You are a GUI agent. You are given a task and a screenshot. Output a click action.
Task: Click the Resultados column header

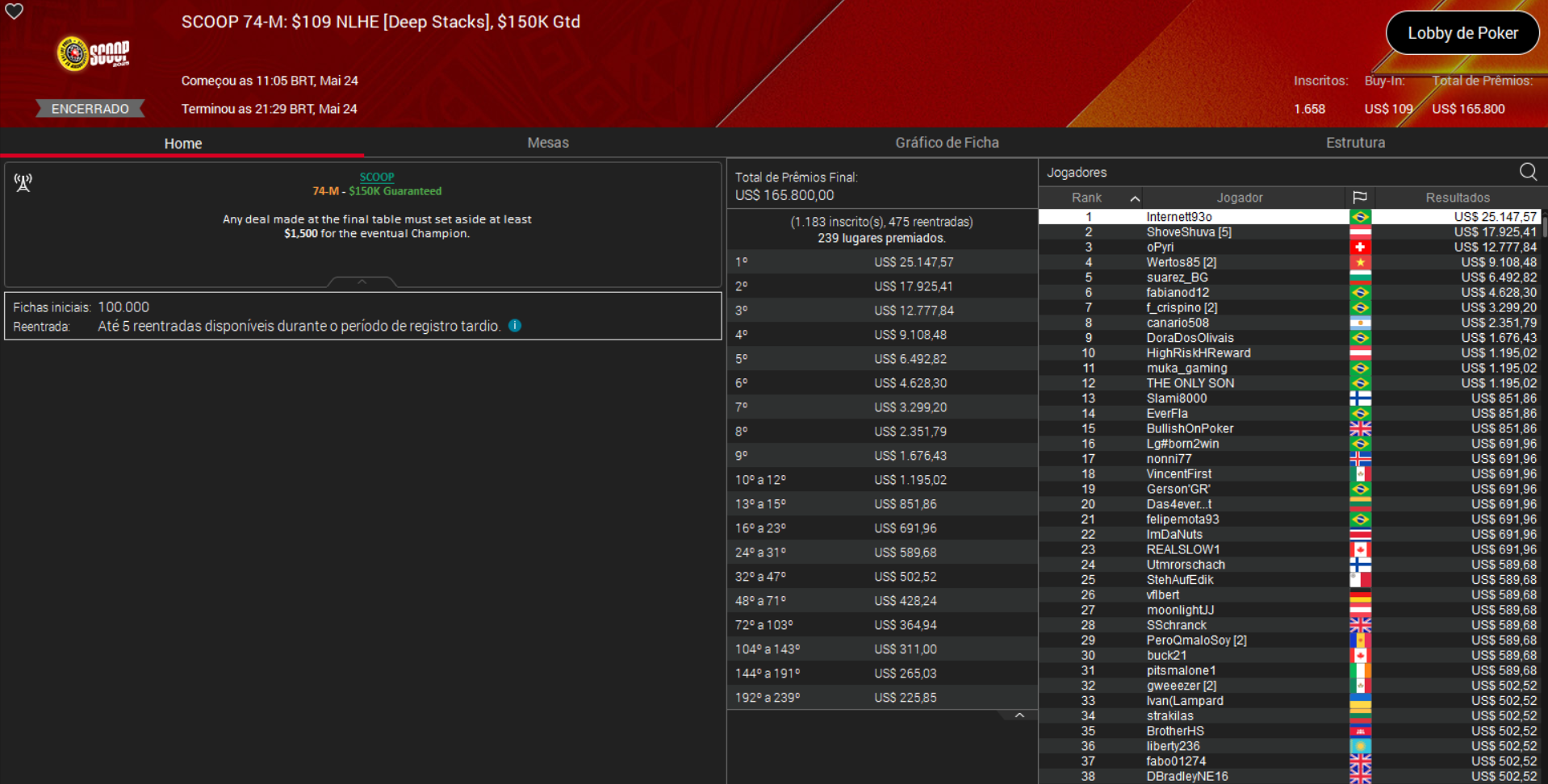(x=1458, y=198)
